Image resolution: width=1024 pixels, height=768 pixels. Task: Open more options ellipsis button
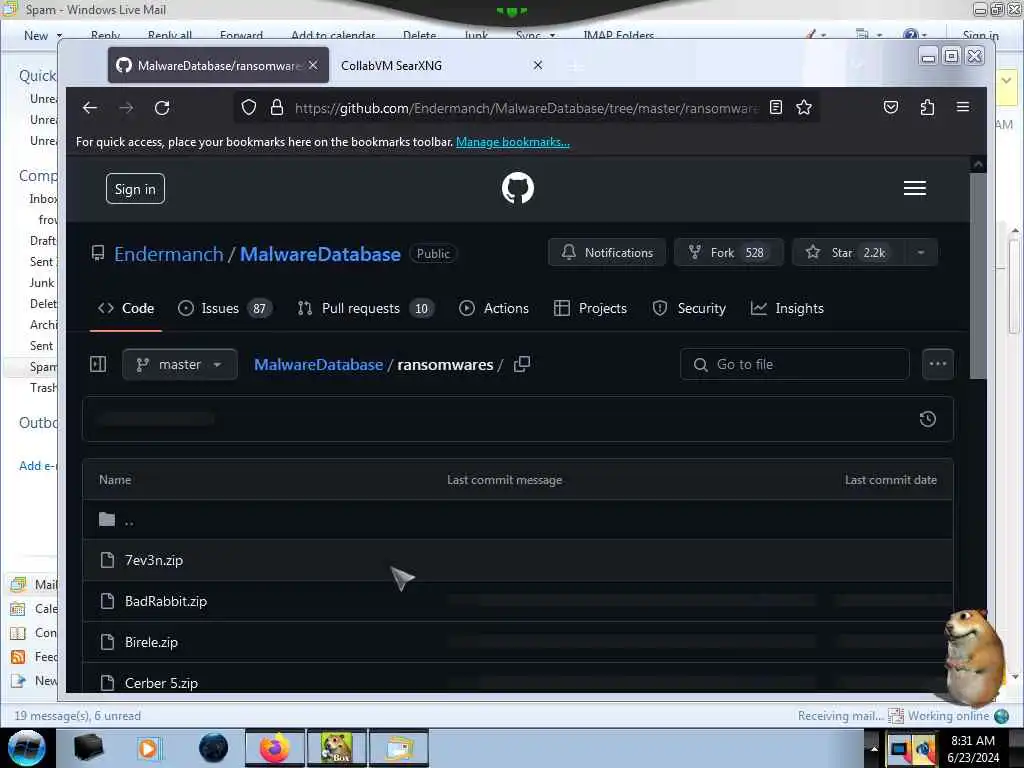pyautogui.click(x=938, y=364)
